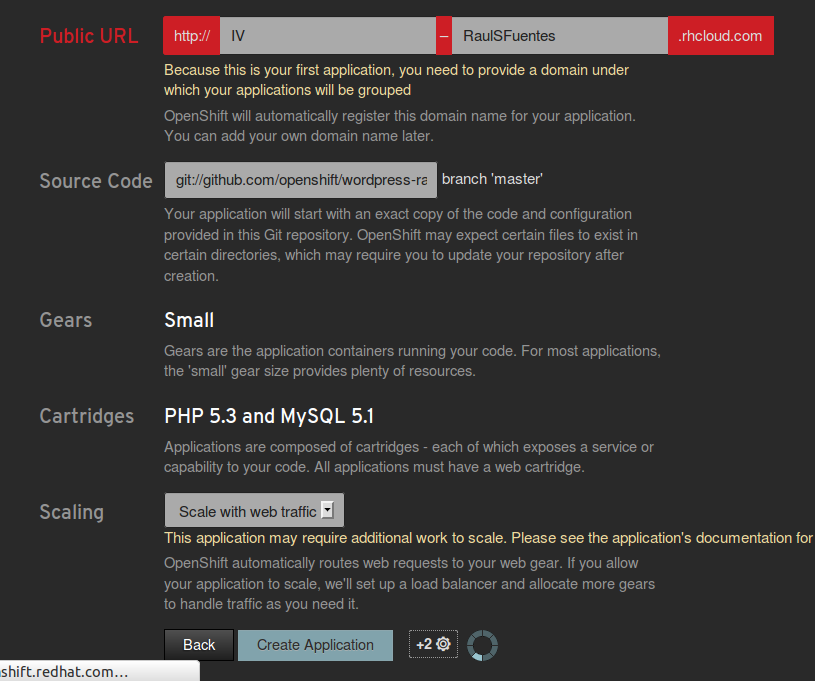815x681 pixels.
Task: Click the 'PHP 5.3 and MySQL 5.1' cartridges text
Action: (x=269, y=416)
